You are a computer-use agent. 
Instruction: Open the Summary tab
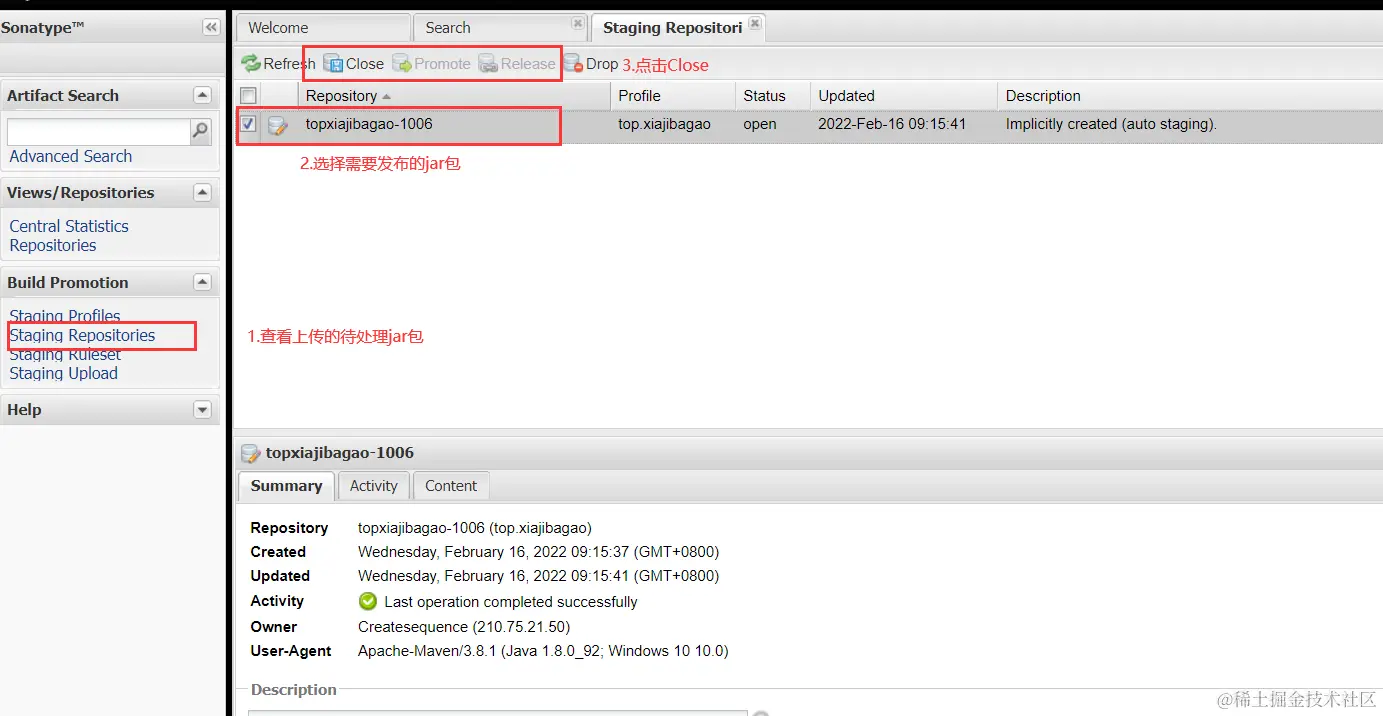click(286, 486)
